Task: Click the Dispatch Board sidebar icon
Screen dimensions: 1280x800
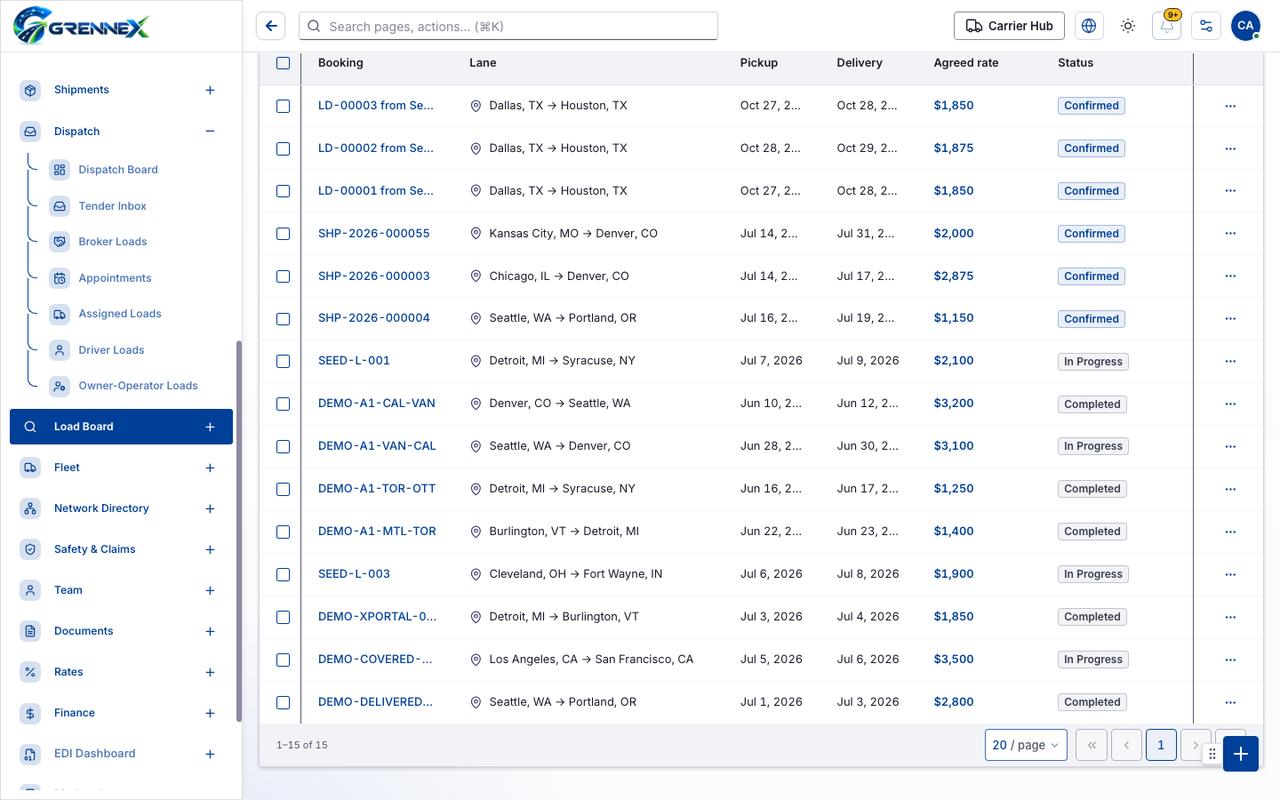Action: coord(60,170)
